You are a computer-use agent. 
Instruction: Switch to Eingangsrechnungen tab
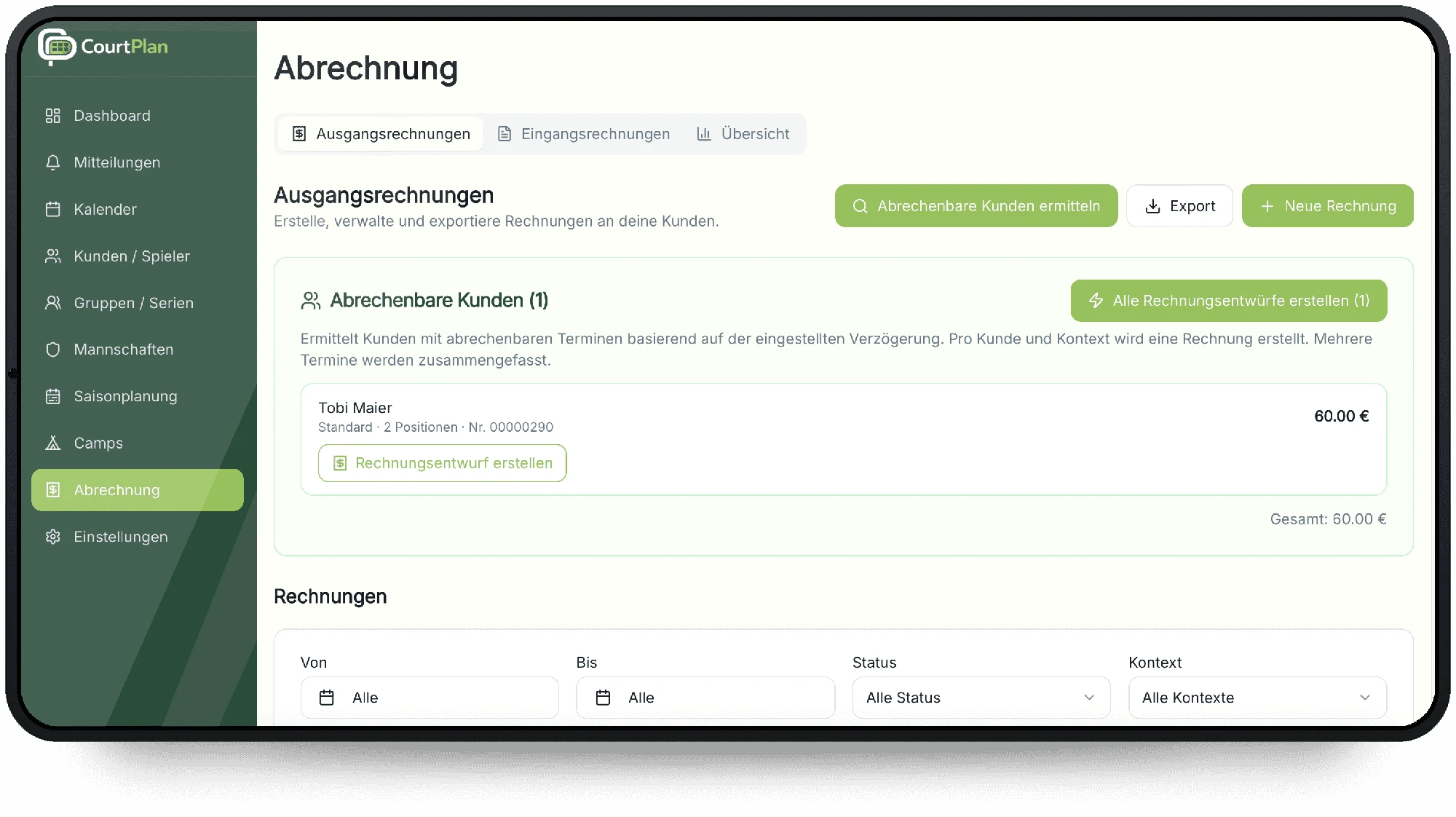click(584, 134)
